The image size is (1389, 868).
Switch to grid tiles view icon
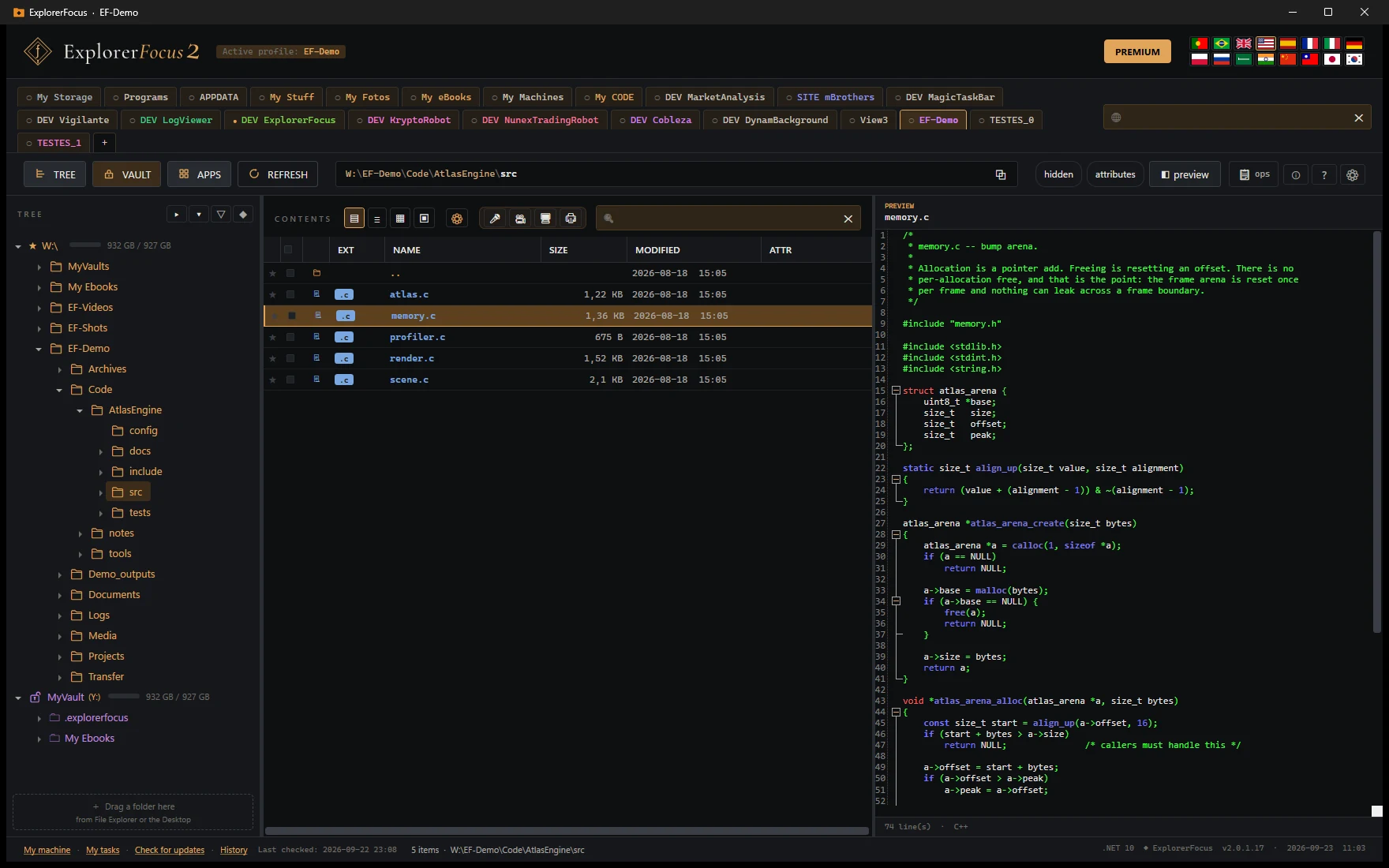click(x=400, y=219)
